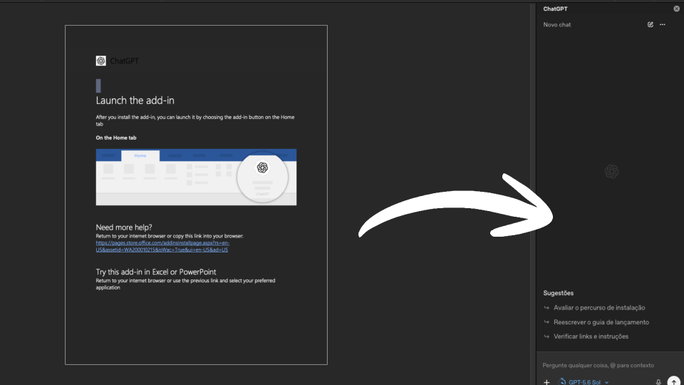Click the Home tab ribbon illustration image
The image size is (684, 385).
(196, 177)
